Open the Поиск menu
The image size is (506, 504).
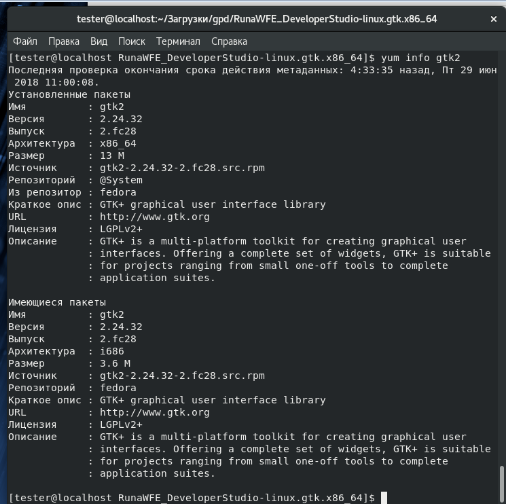click(132, 41)
